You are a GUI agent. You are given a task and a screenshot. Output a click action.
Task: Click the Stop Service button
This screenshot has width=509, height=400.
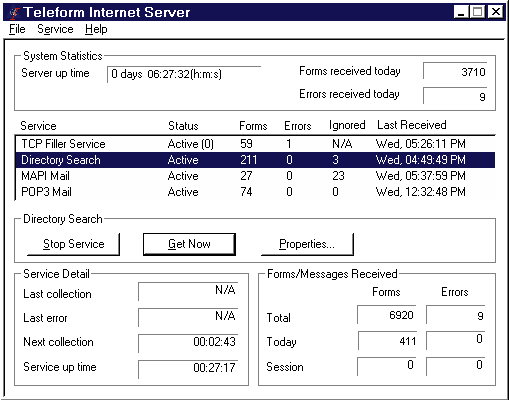(x=73, y=244)
